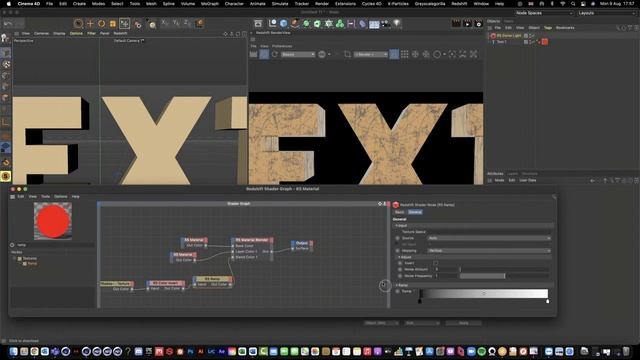Click the Noise Frequency slider
The height and width of the screenshot is (360, 640).
[x=503, y=276]
